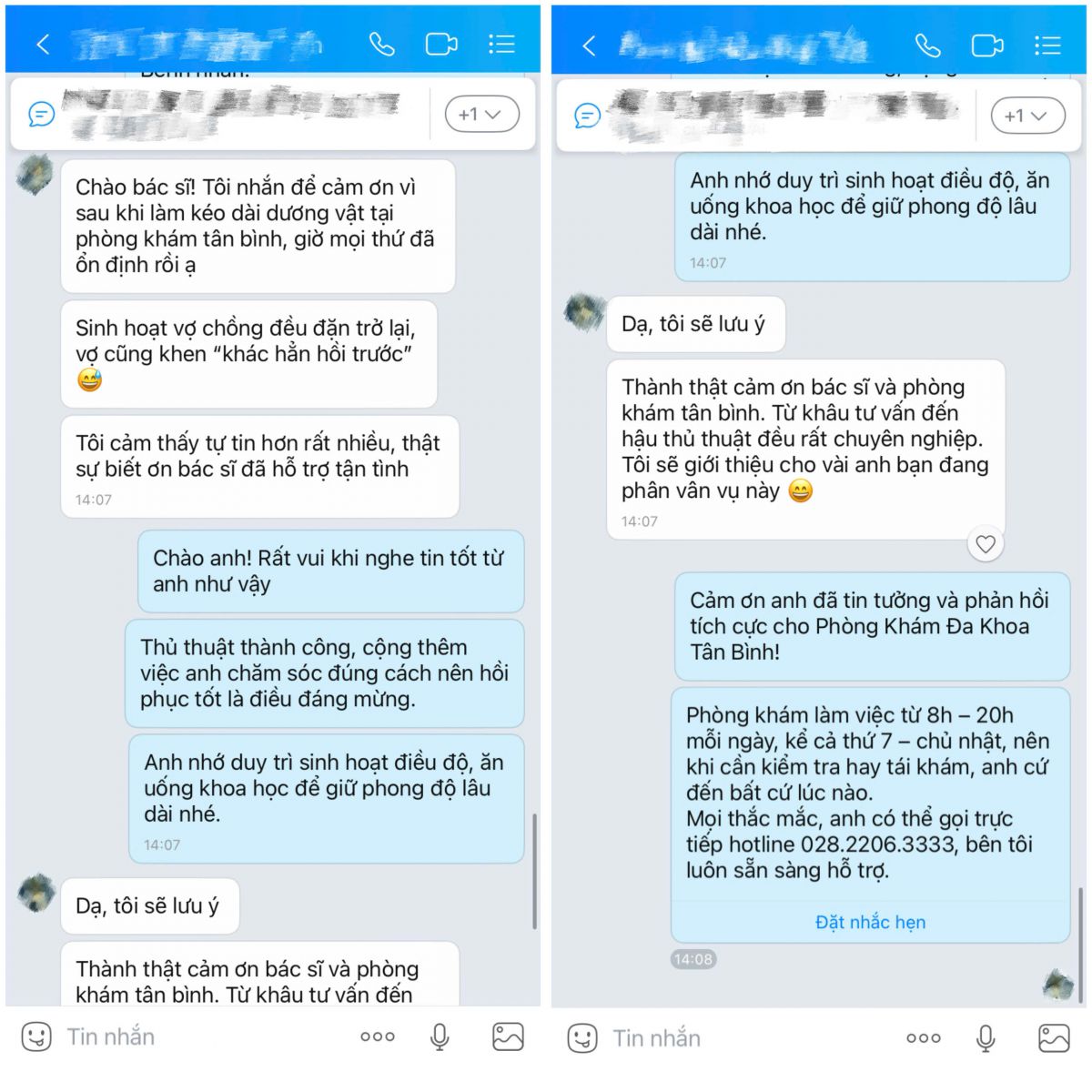This screenshot has width=1092, height=1092.
Task: Tap microphone icon in right chat input bar
Action: click(986, 1037)
